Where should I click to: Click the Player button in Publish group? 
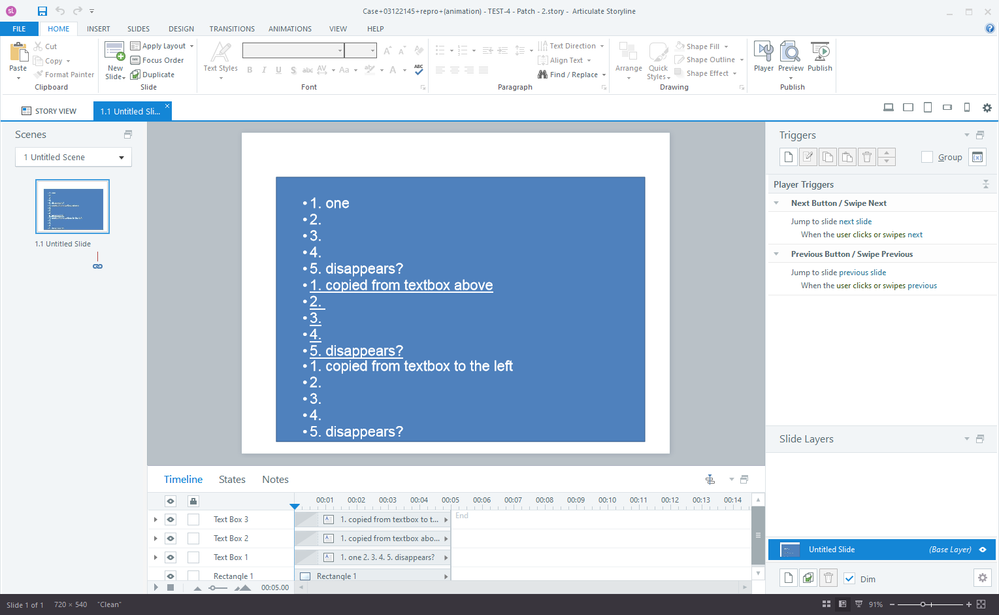click(763, 56)
